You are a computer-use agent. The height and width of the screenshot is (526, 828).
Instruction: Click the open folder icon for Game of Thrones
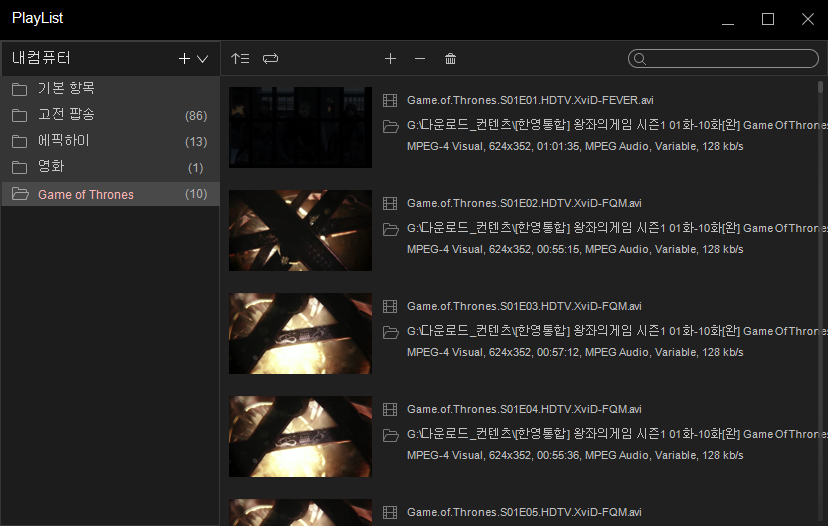pos(20,194)
